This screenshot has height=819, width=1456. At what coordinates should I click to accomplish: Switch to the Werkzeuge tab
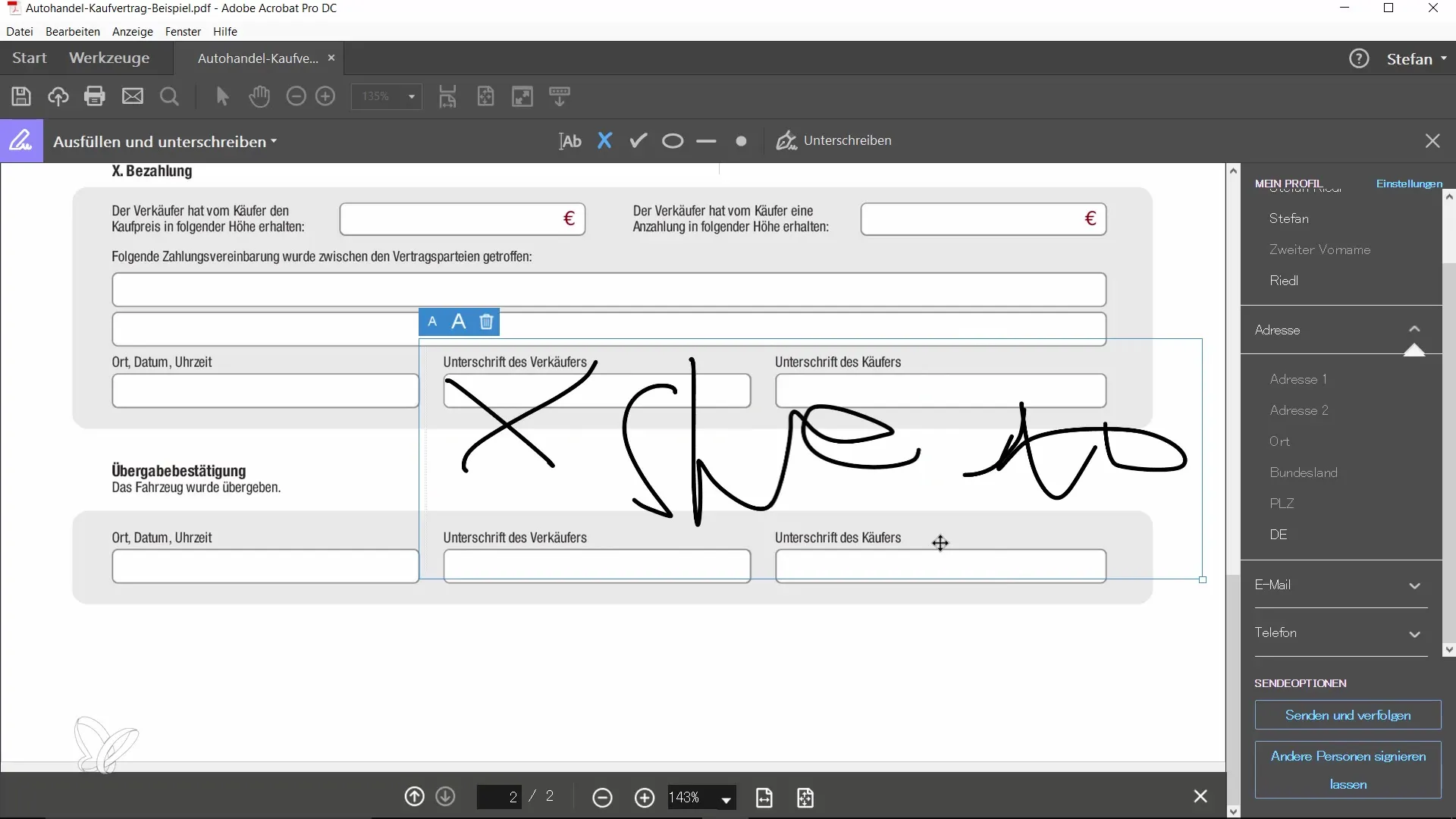click(x=109, y=58)
